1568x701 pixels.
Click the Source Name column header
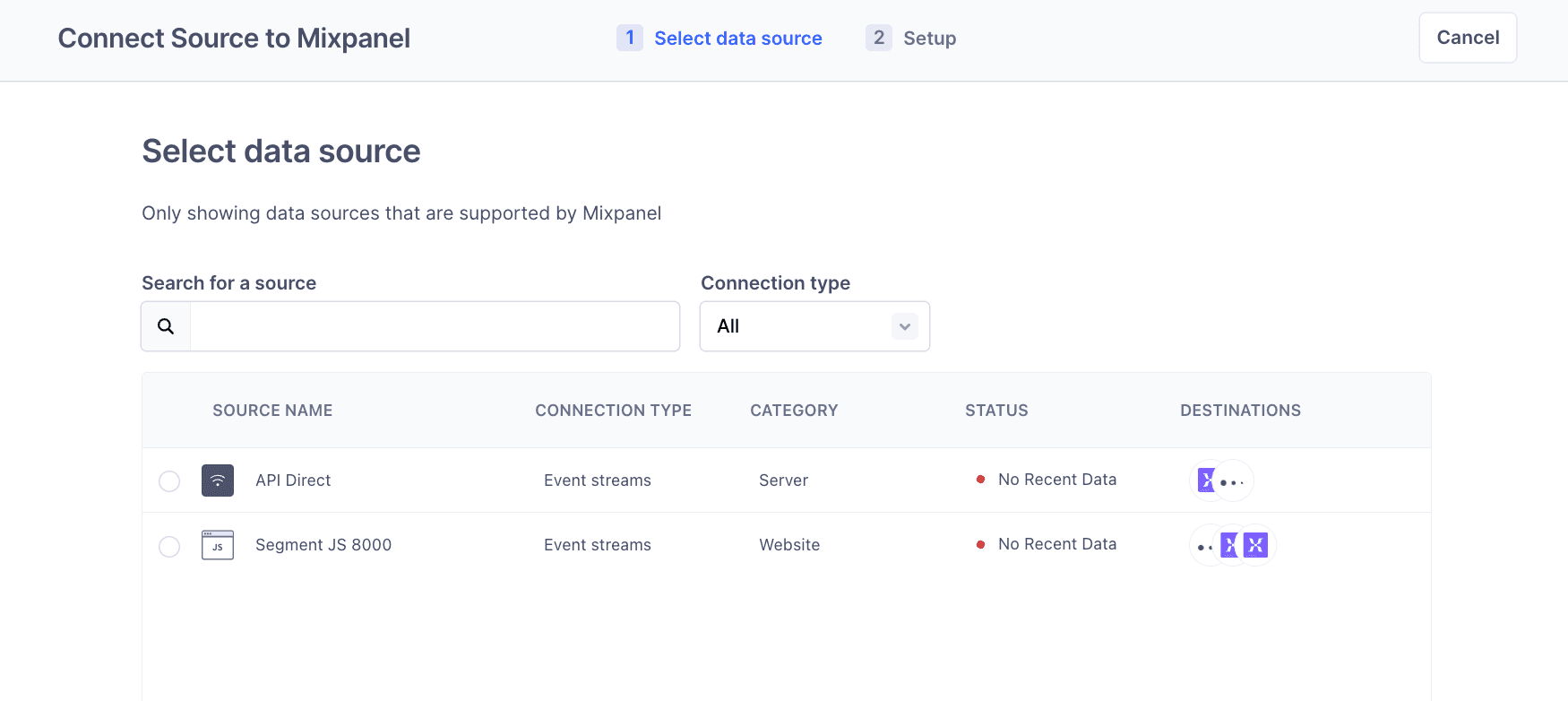(x=272, y=411)
